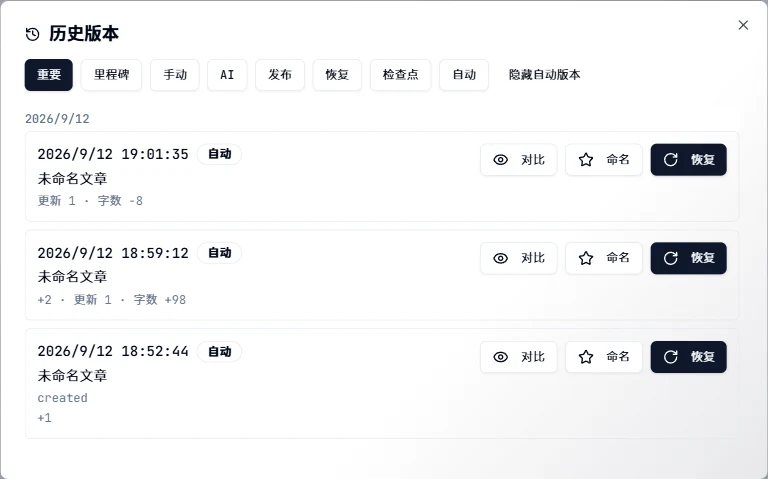The width and height of the screenshot is (768, 479).
Task: Show only AI versions
Action: pos(227,75)
